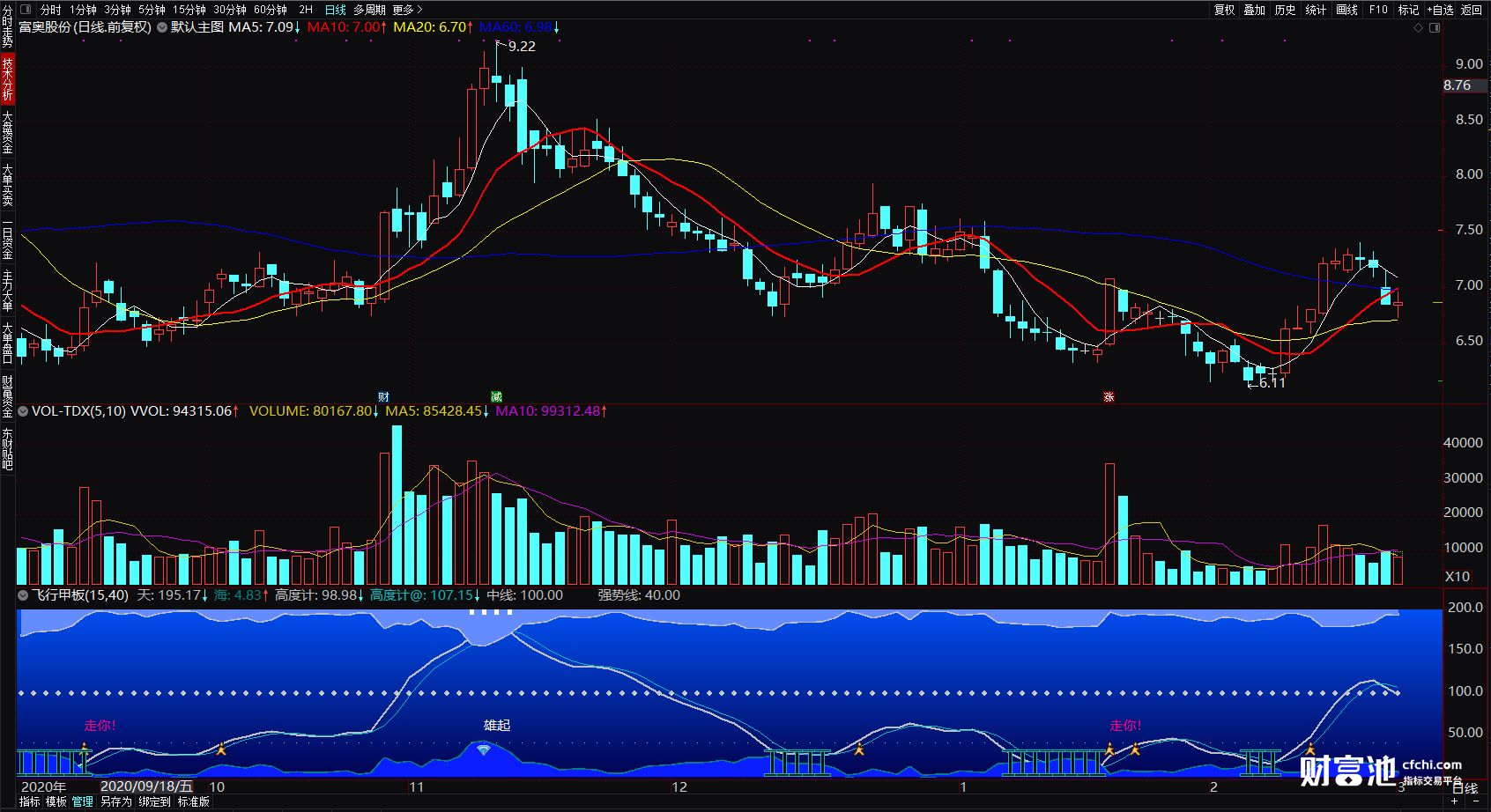
Task: Click the 日线 label at bottom right
Action: pos(1465,788)
